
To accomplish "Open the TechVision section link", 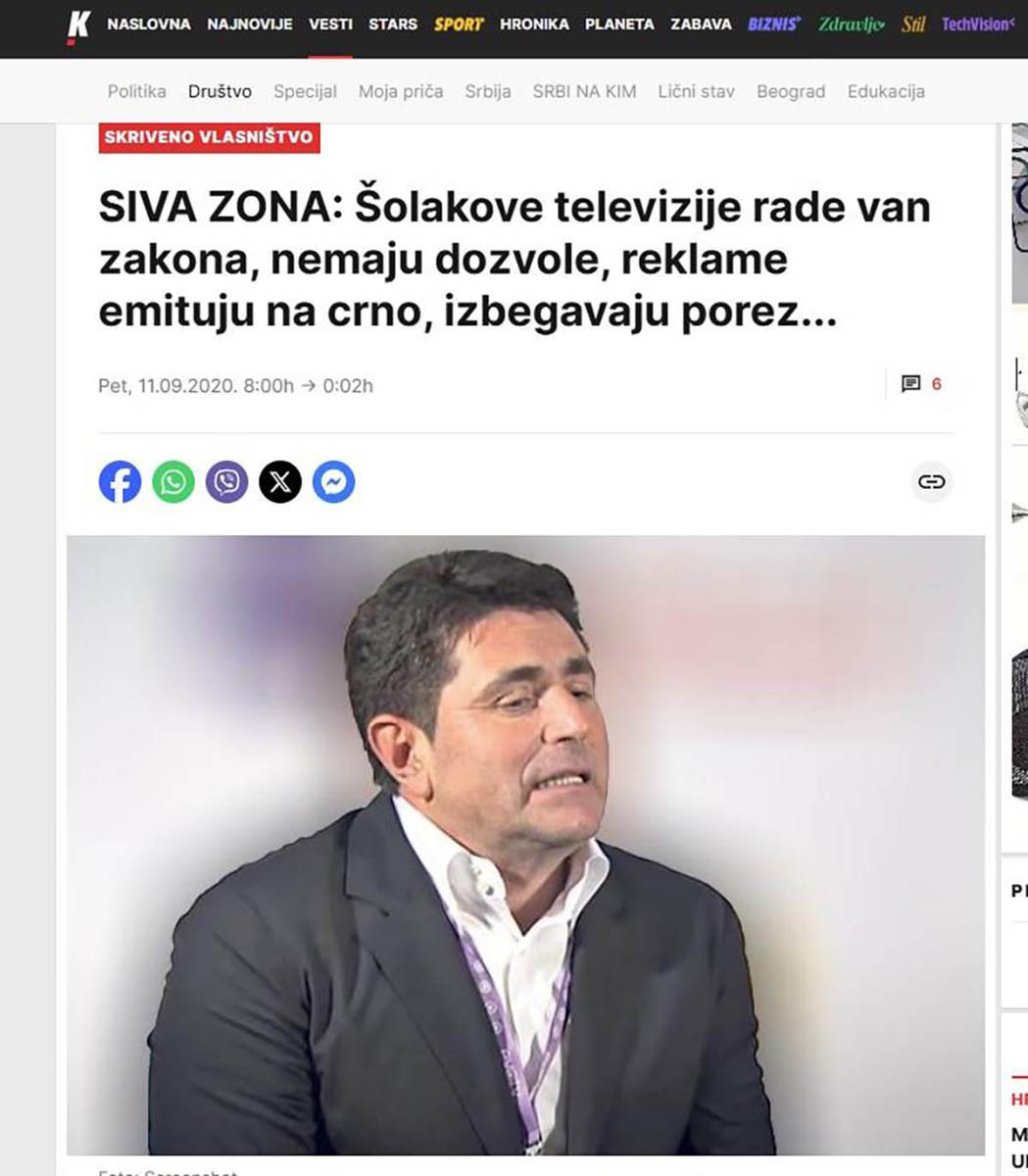I will (x=975, y=24).
